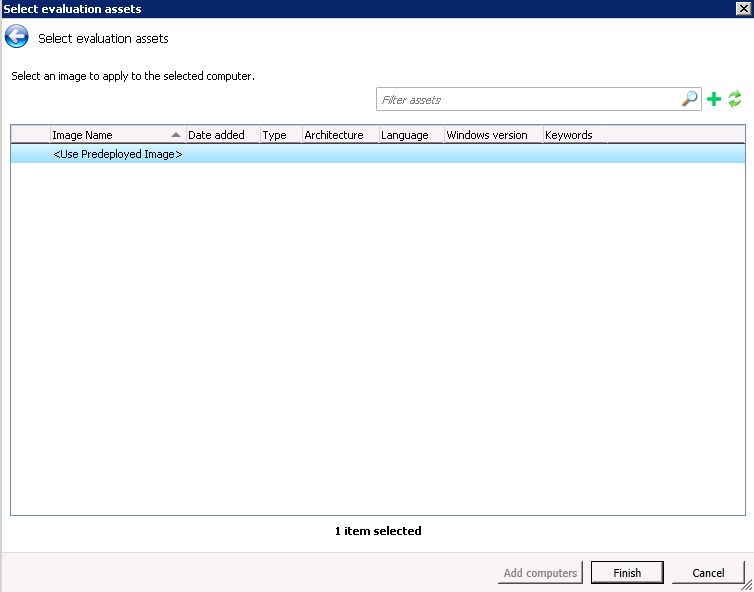Click the Add computers button
This screenshot has height=592, width=754.
coord(540,573)
